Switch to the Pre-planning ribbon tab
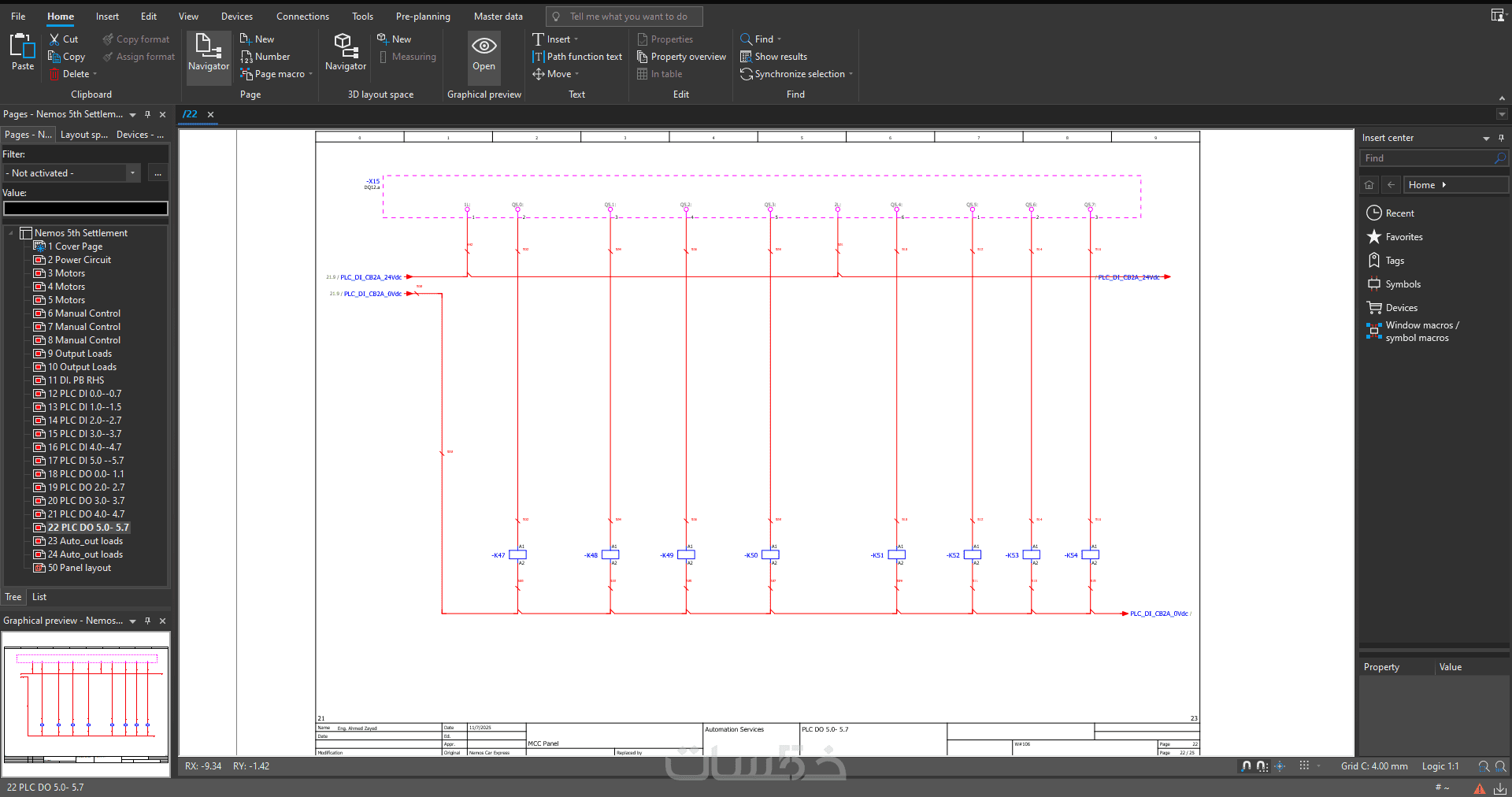This screenshot has height=797, width=1512. click(x=423, y=16)
